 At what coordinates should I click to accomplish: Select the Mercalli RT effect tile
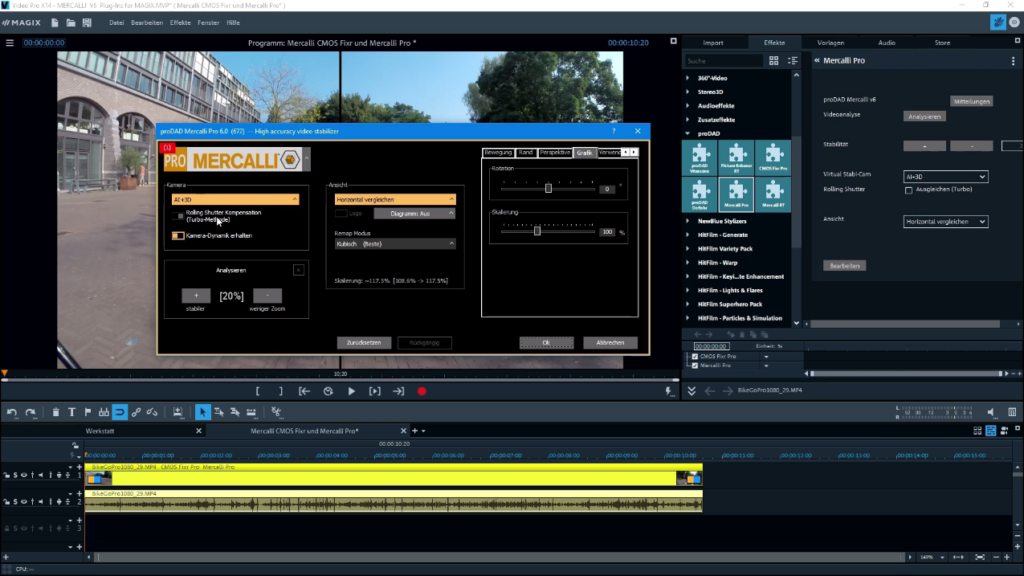click(x=773, y=194)
